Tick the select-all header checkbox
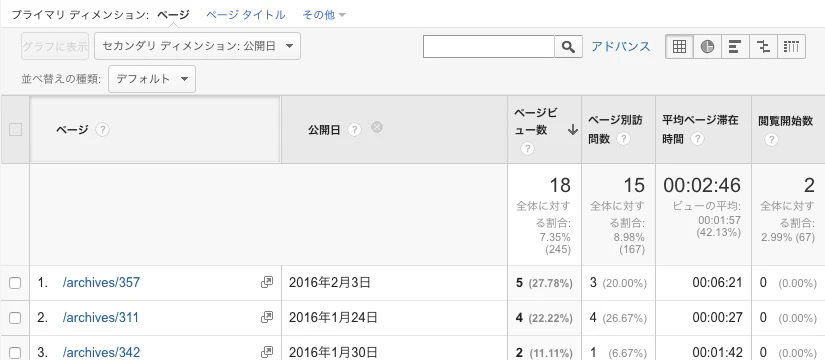 tap(15, 129)
